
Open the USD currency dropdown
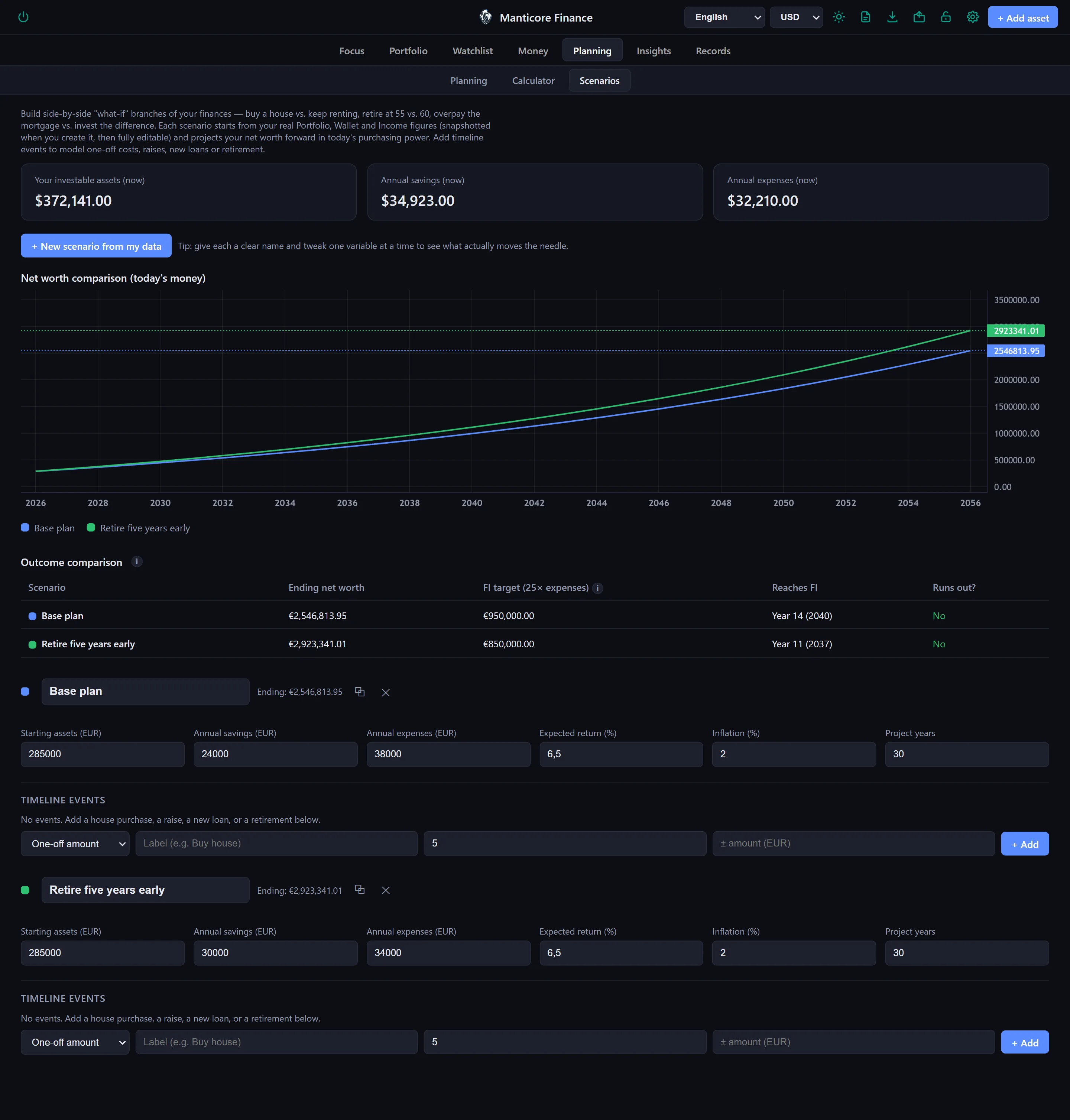pyautogui.click(x=796, y=17)
